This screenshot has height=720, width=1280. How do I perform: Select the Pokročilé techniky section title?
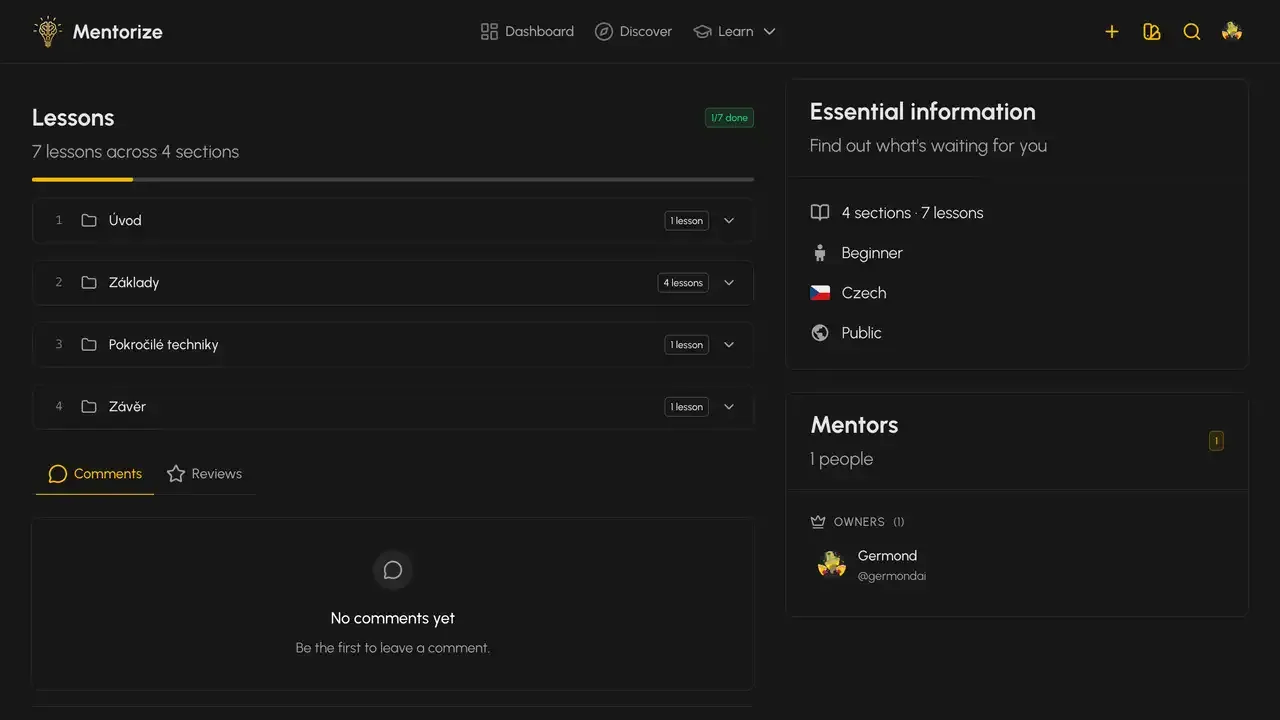click(x=163, y=344)
